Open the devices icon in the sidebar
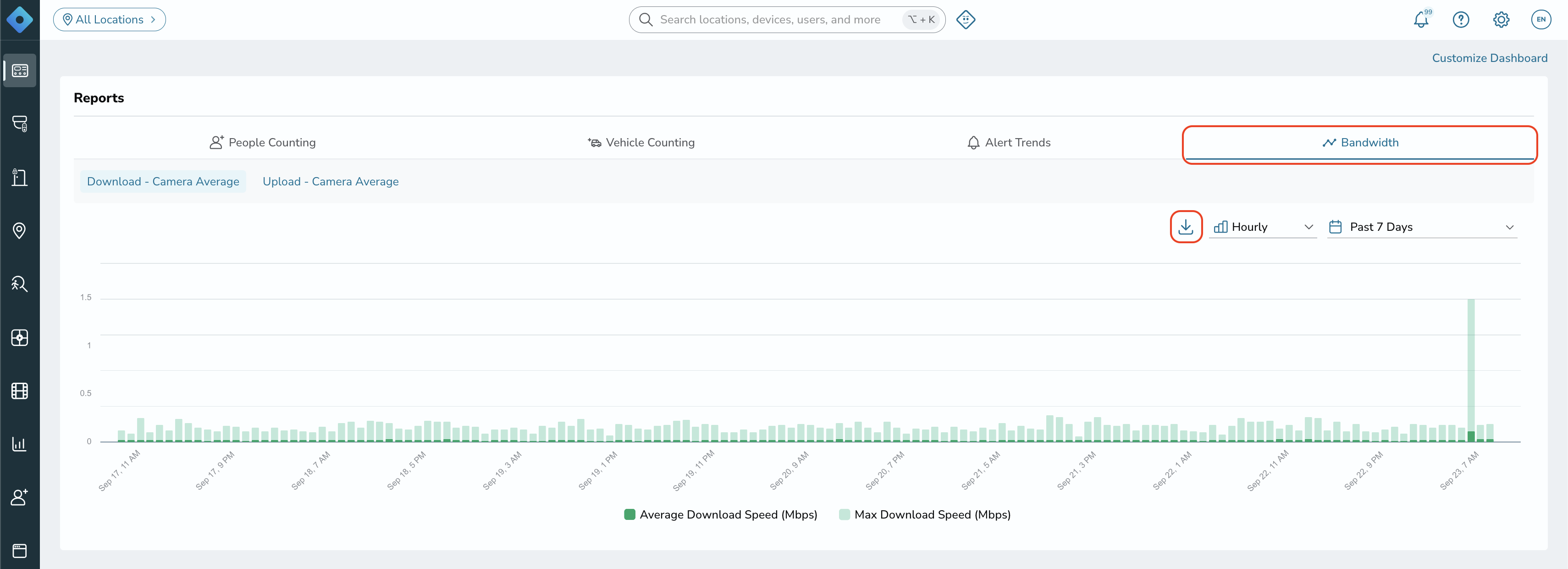1568x569 pixels. pos(19,124)
